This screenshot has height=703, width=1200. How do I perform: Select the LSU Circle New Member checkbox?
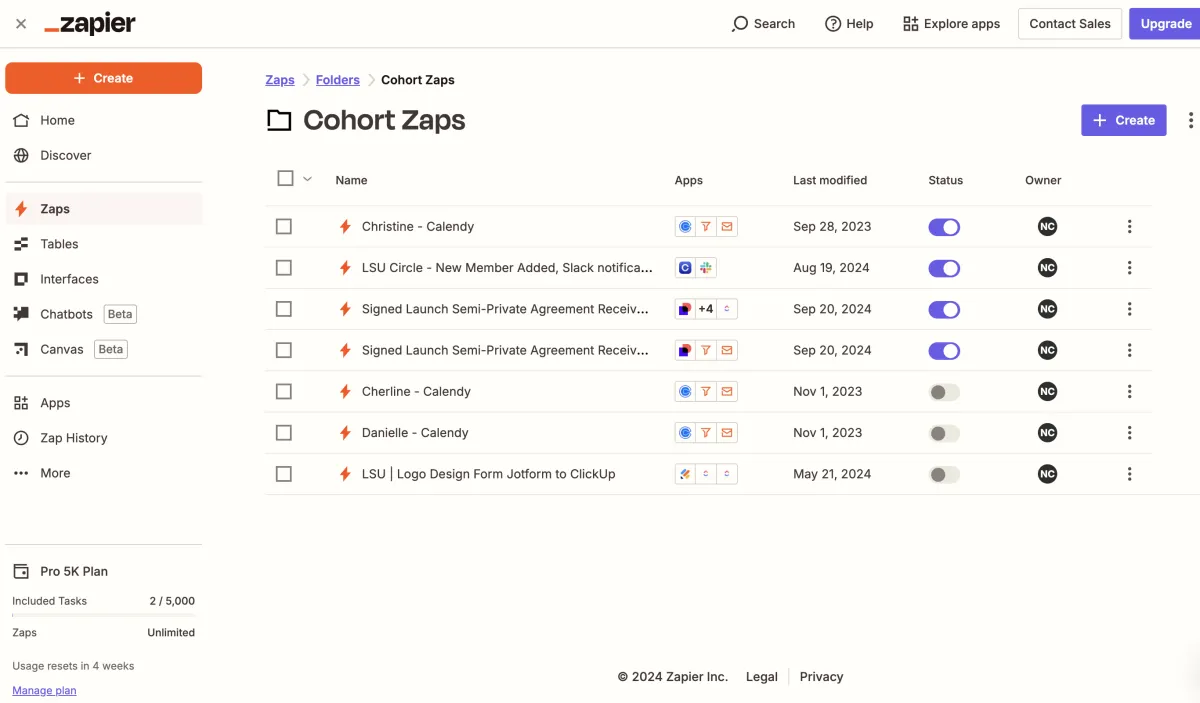coord(284,268)
